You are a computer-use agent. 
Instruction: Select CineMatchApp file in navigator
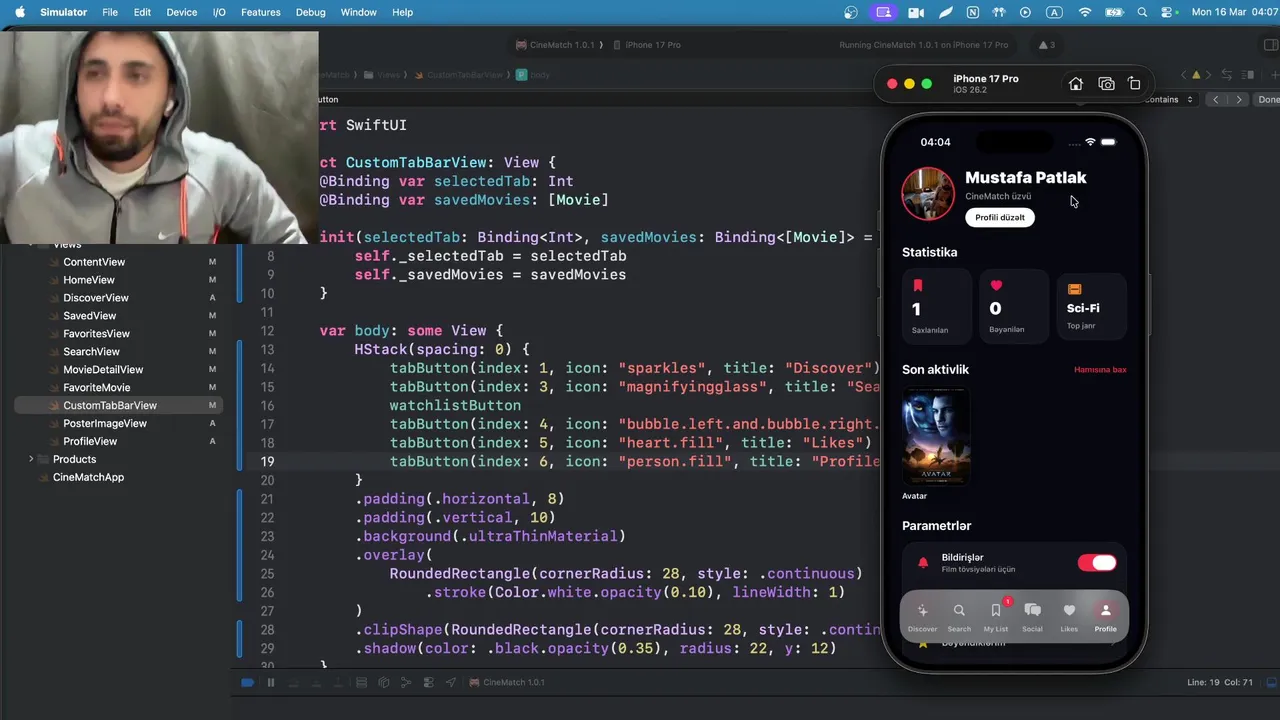pyautogui.click(x=88, y=478)
